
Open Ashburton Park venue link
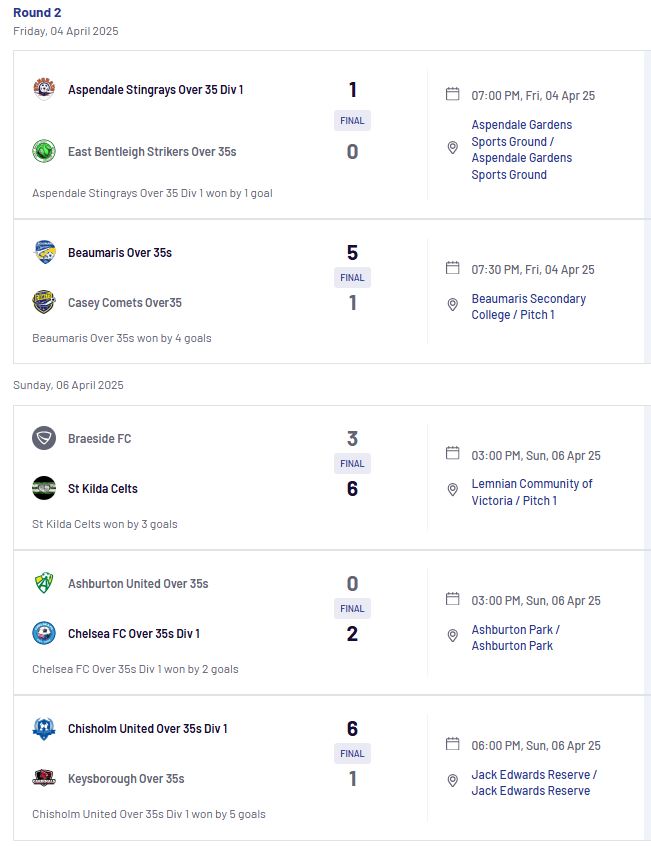pyautogui.click(x=516, y=638)
